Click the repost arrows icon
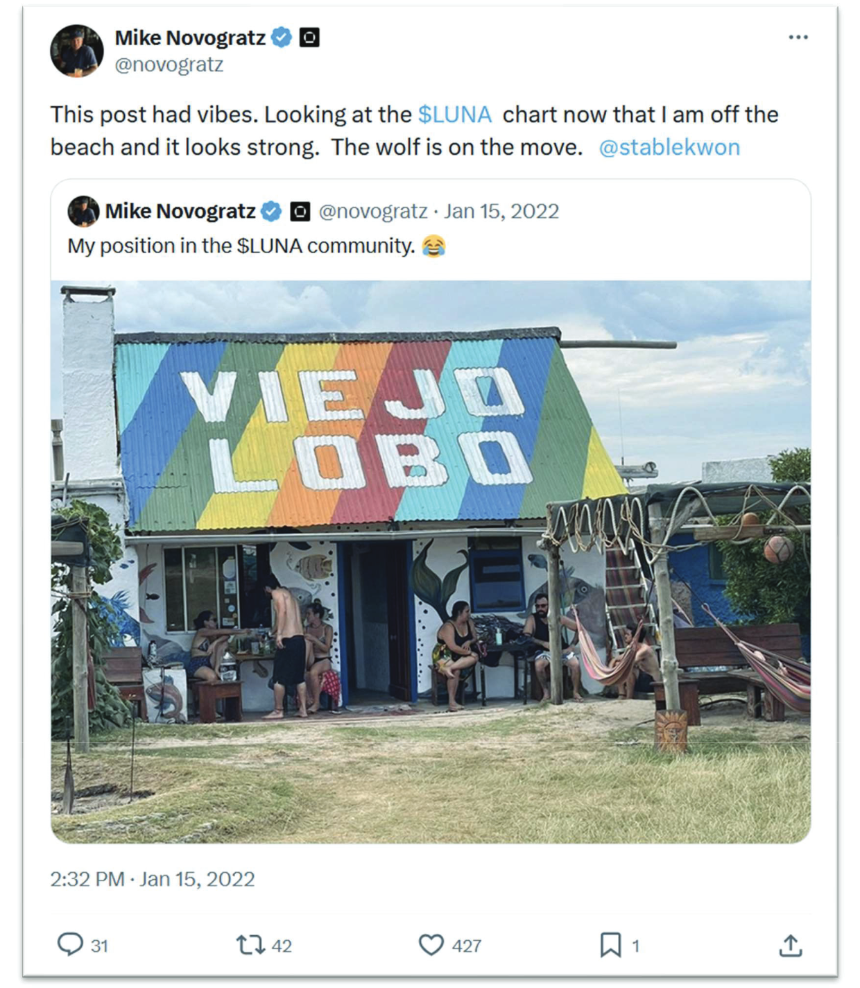This screenshot has height=988, width=860. (250, 945)
